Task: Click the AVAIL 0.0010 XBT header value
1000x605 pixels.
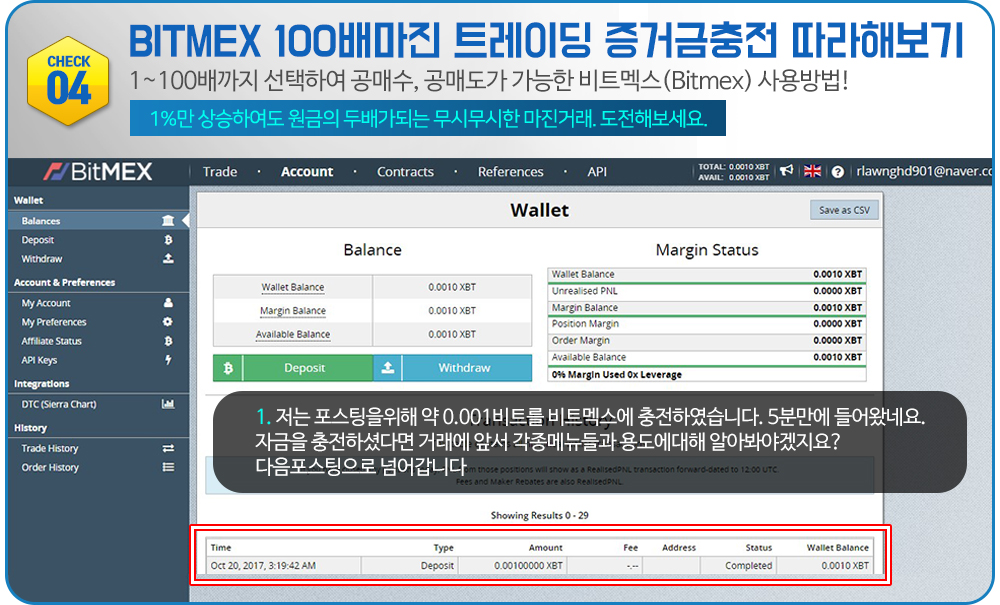Action: tap(733, 177)
